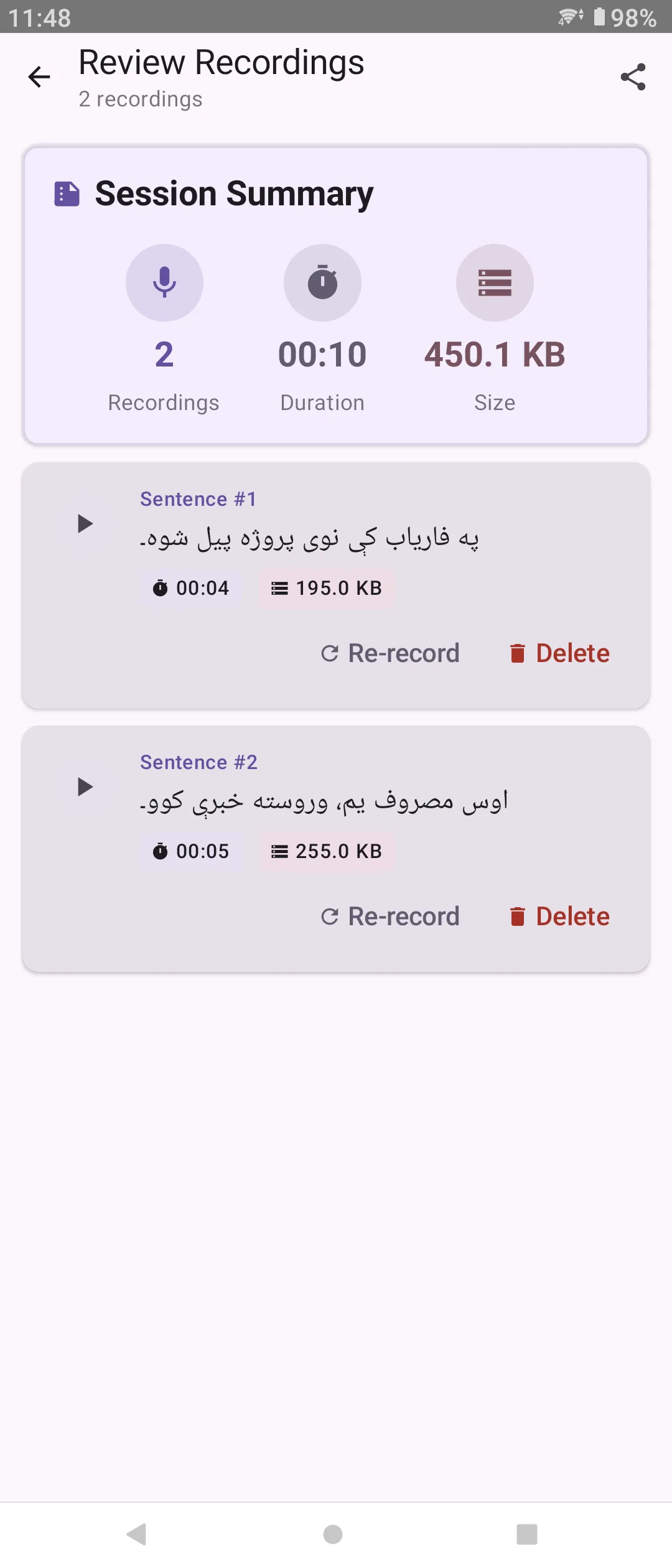Screen dimensions: 672x1568
Task: Play the Sentence #2 recording
Action: pos(85,787)
